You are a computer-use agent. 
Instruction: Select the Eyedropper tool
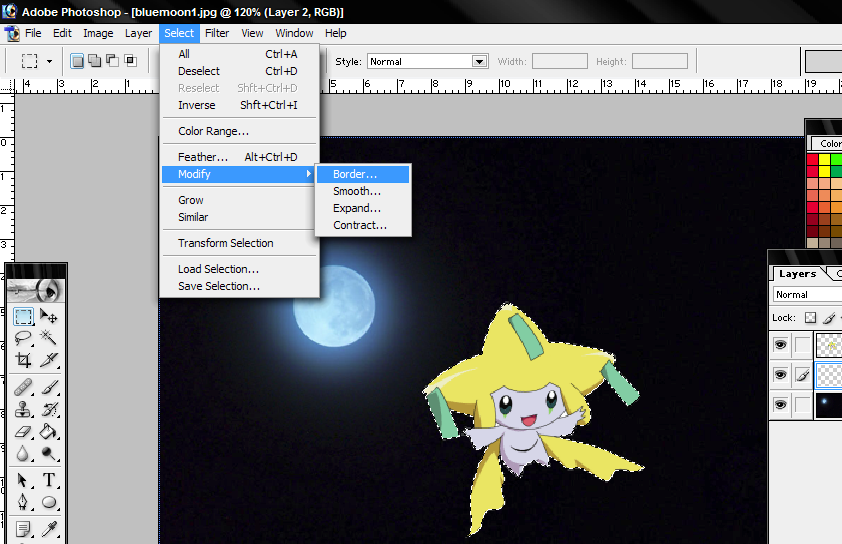coord(49,529)
